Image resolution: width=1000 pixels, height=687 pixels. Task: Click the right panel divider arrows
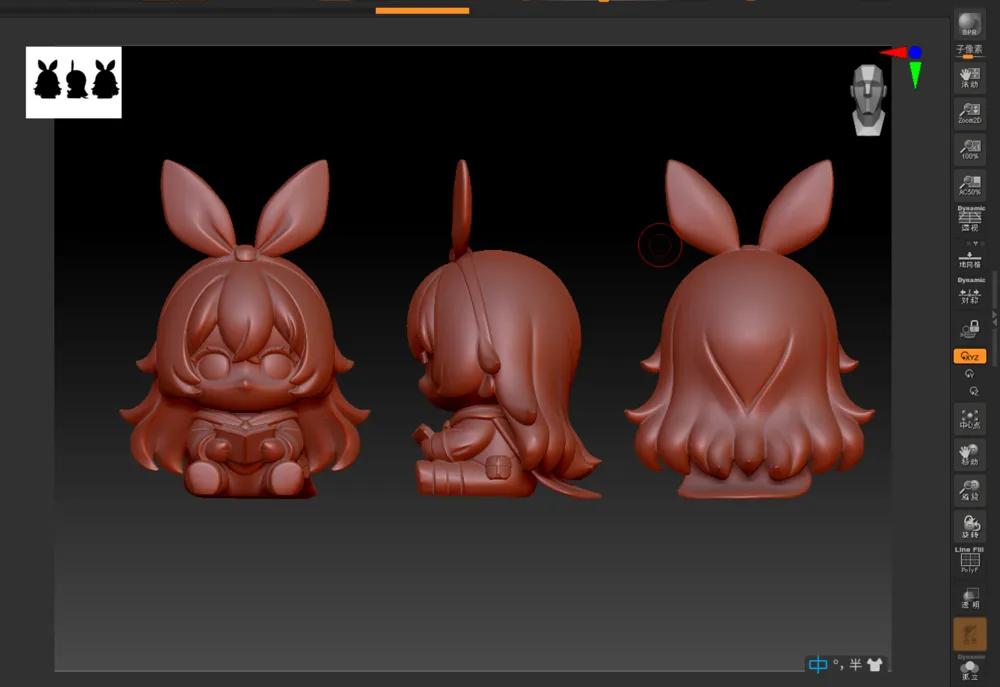[994, 318]
